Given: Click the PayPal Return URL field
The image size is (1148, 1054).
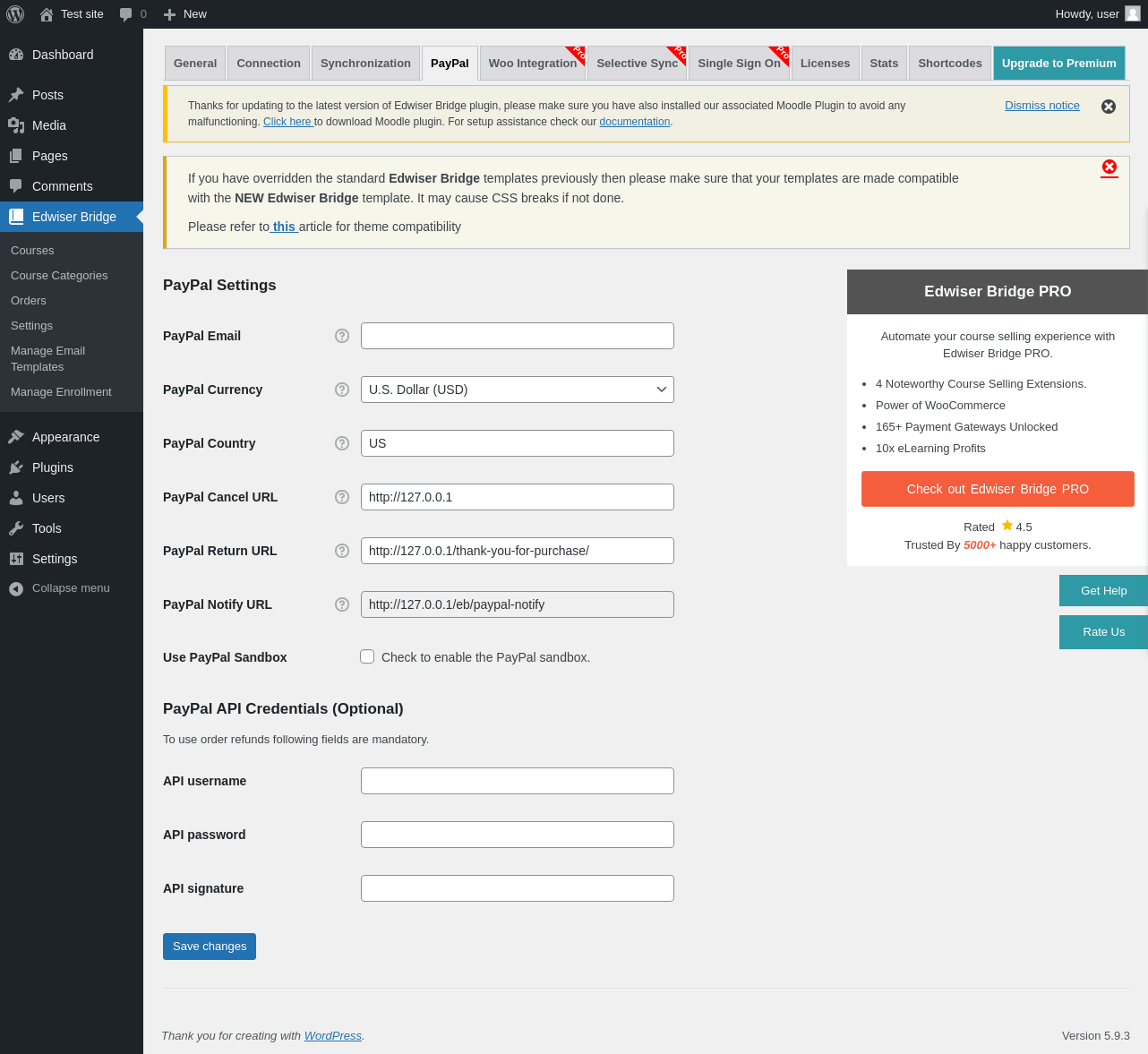Looking at the screenshot, I should [x=518, y=551].
